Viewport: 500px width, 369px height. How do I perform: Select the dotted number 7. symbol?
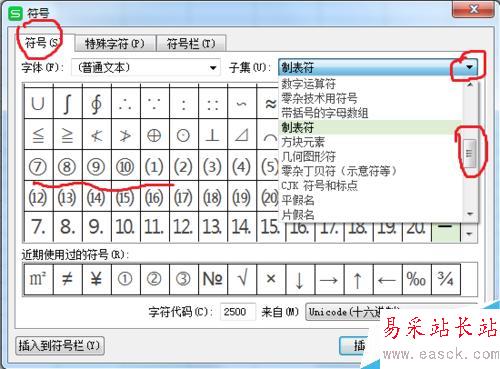point(39,227)
